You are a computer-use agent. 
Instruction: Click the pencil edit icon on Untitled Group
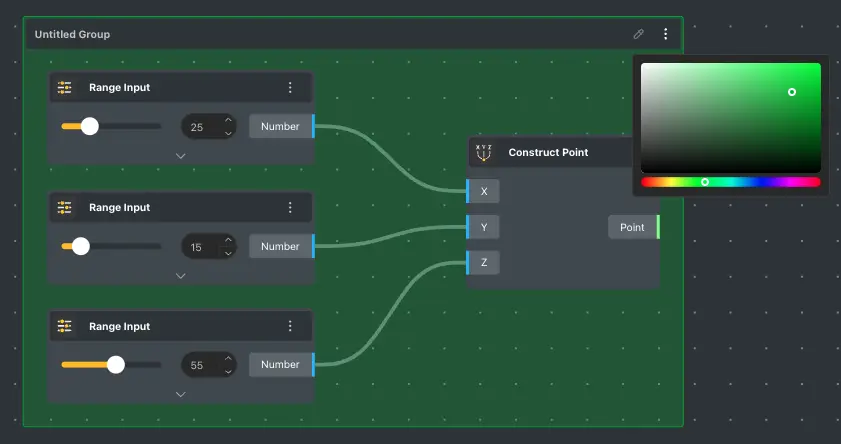(x=639, y=34)
